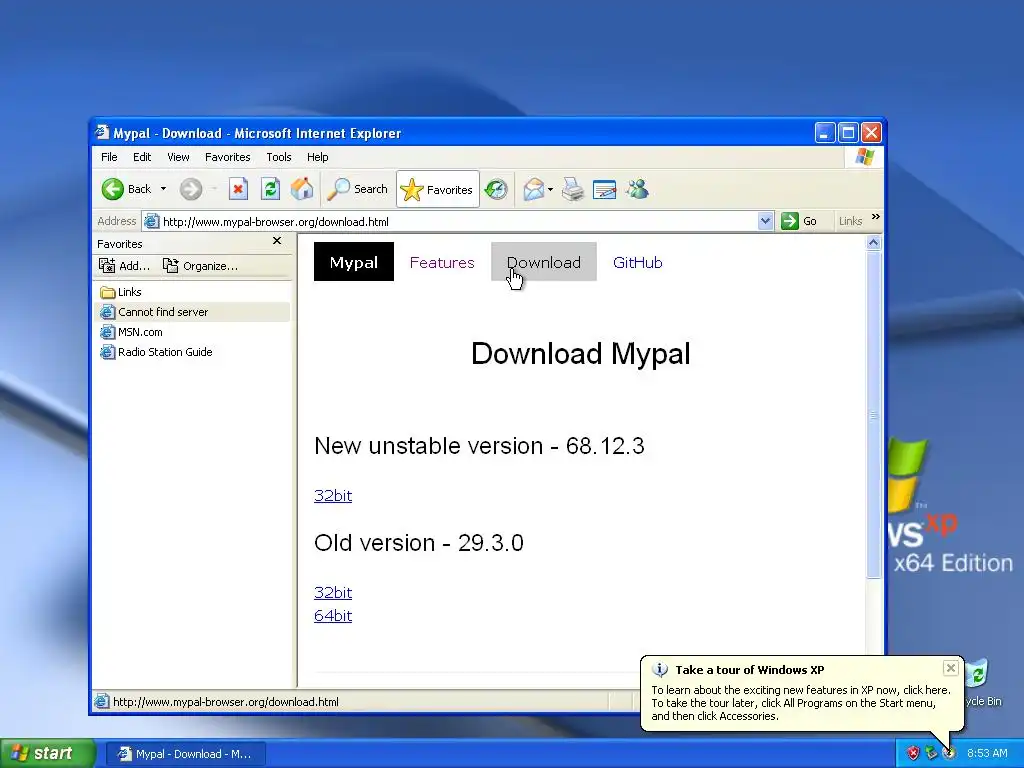This screenshot has width=1024, height=768.
Task: Print the page with the printer icon
Action: (573, 189)
